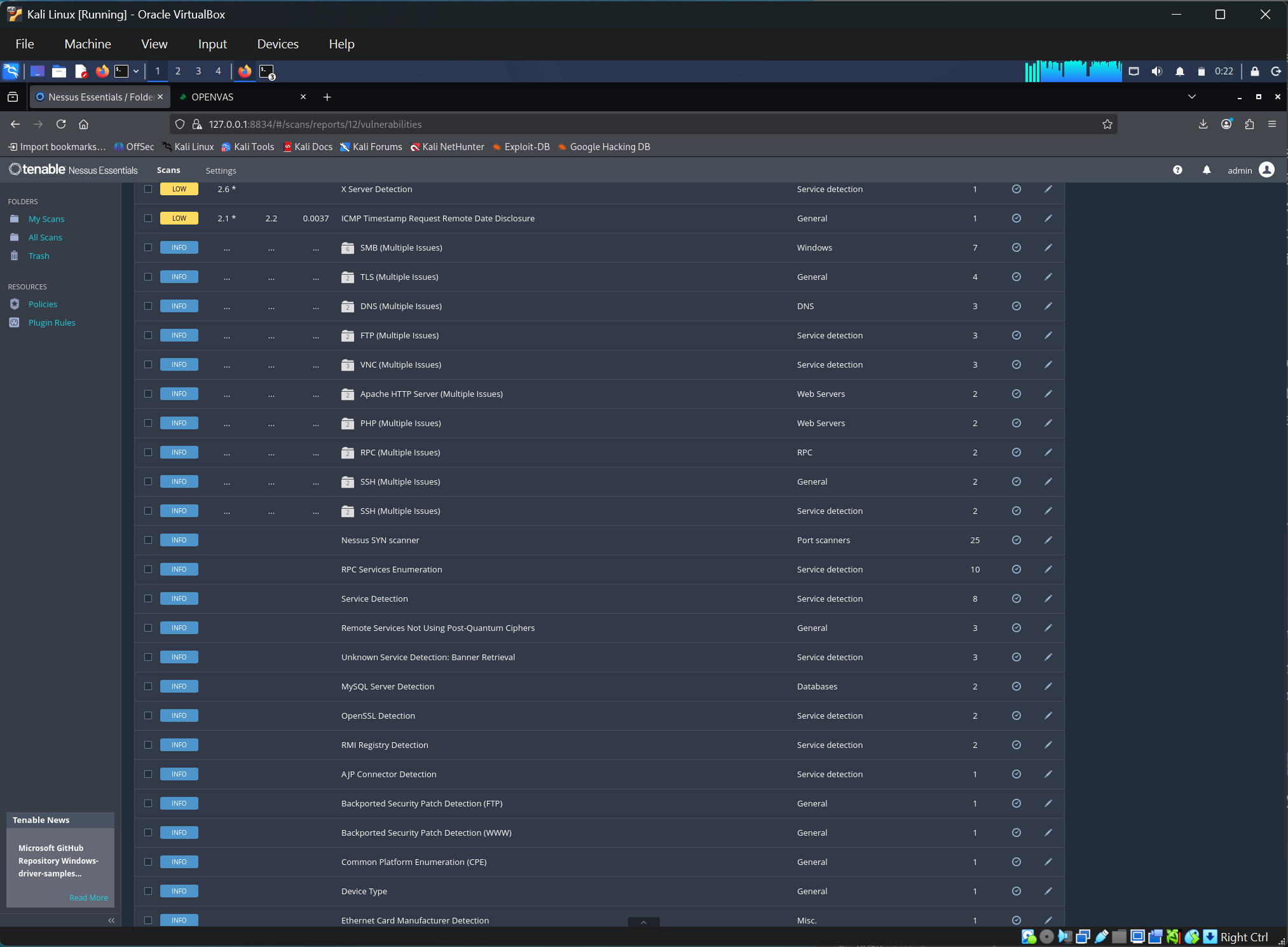This screenshot has width=1288, height=947.
Task: Open the Nessus Scans tab
Action: (x=168, y=170)
